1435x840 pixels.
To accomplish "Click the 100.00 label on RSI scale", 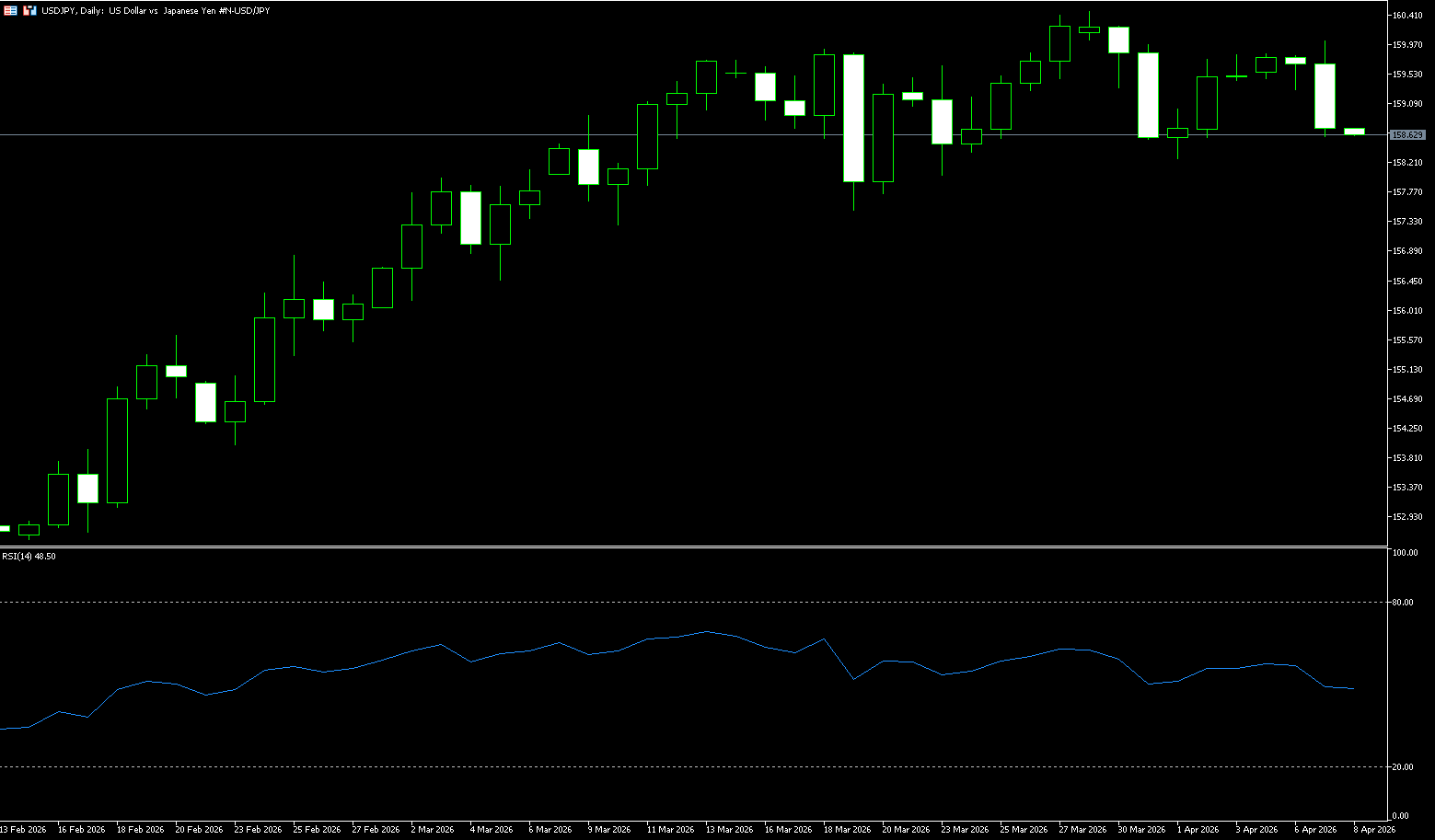I will coord(1405,554).
